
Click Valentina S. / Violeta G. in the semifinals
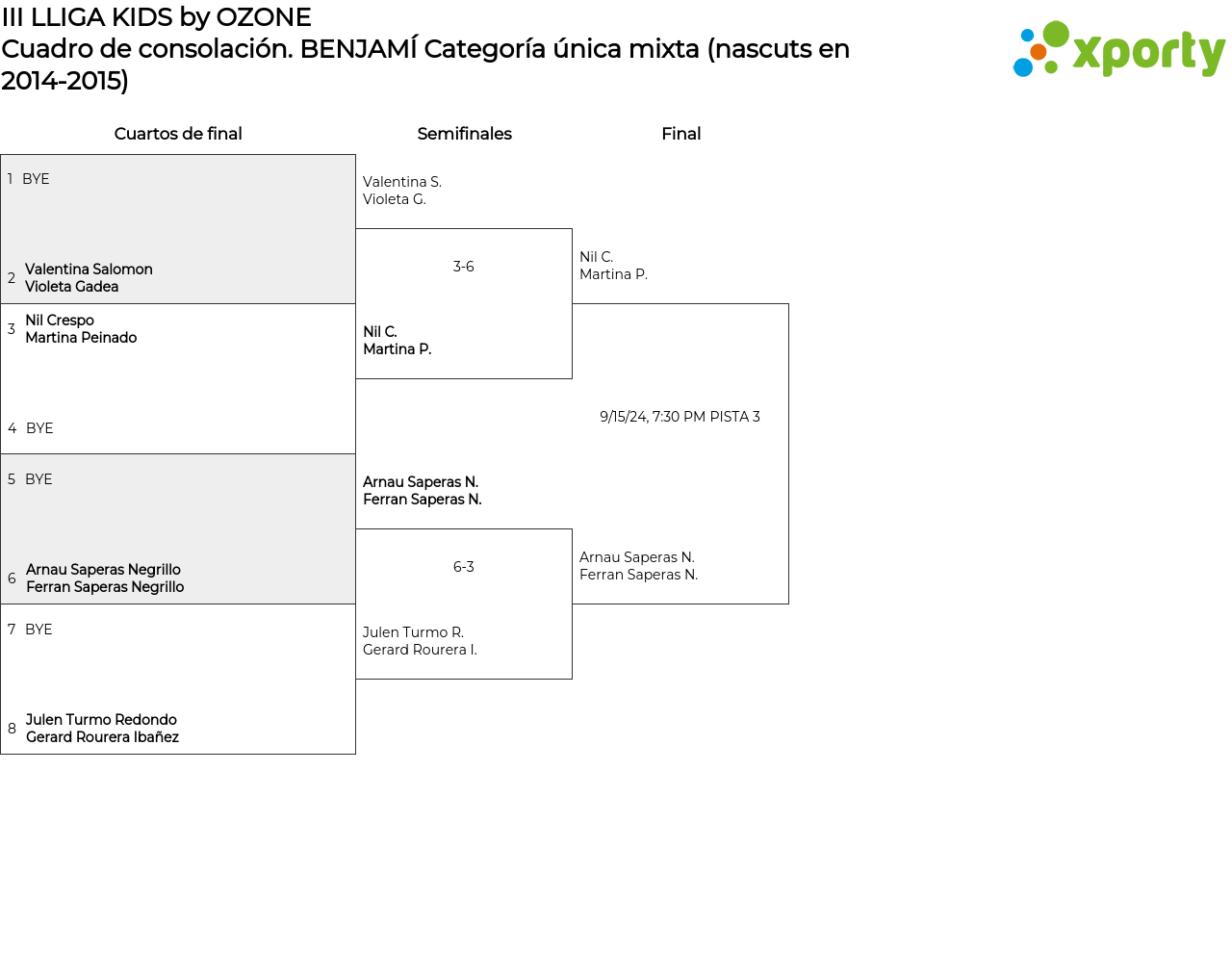[x=402, y=191]
